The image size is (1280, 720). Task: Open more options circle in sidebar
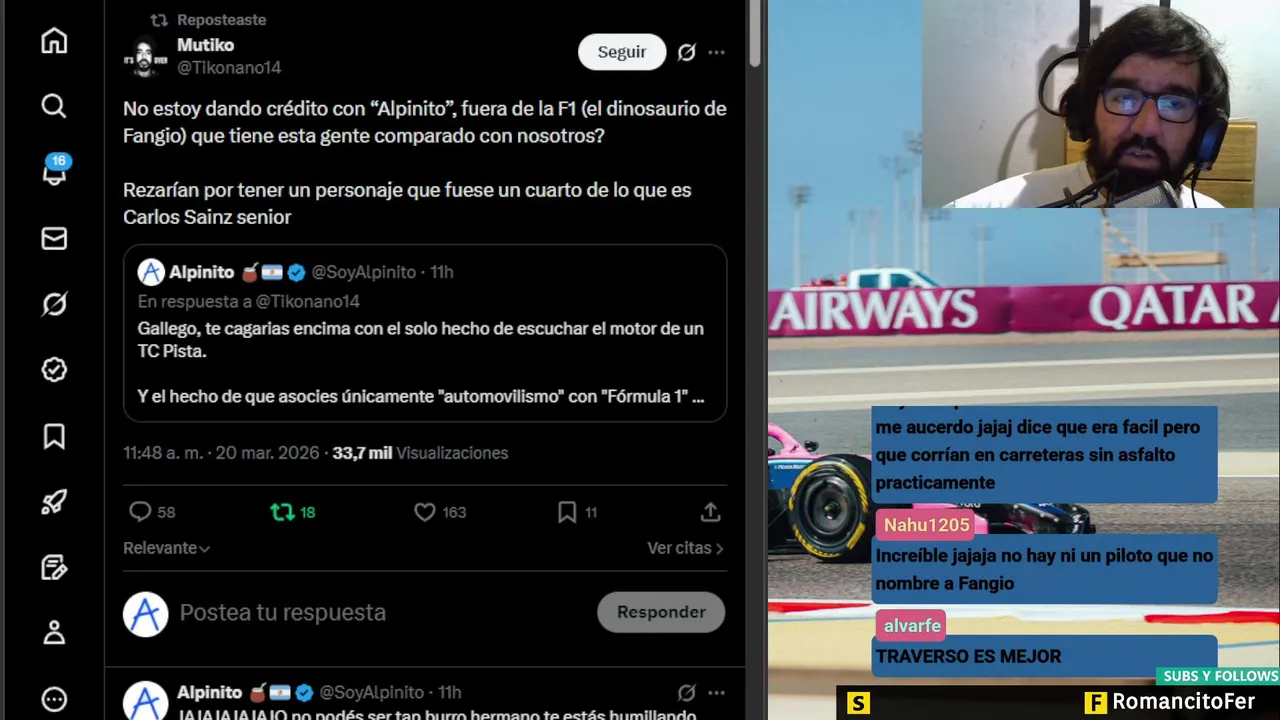point(54,699)
